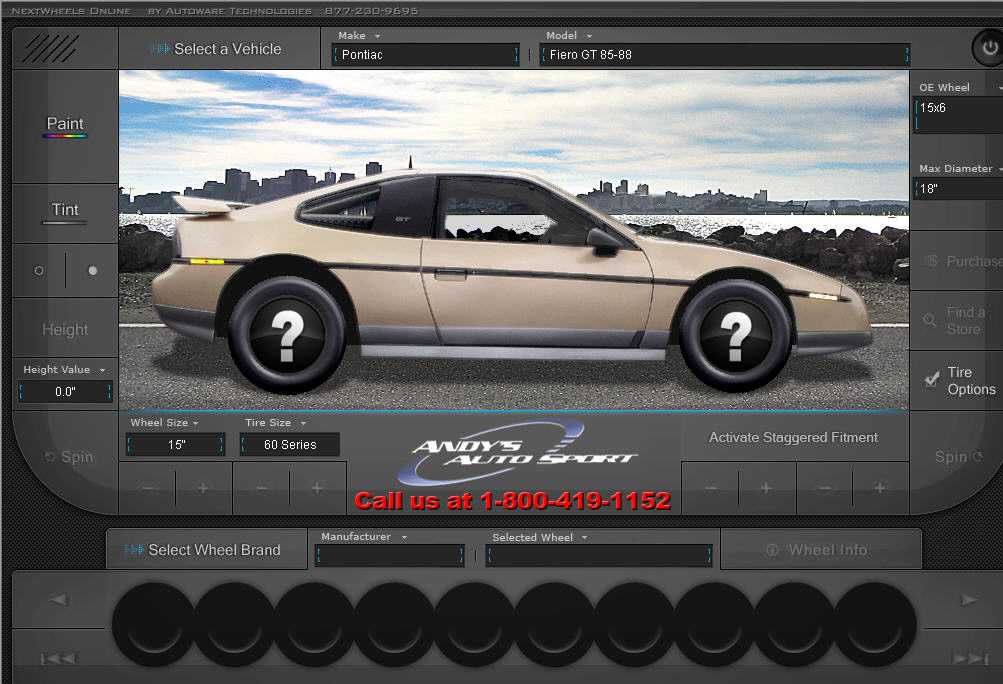Click the front wheel question mark
The width and height of the screenshot is (1003, 684).
pyautogui.click(x=736, y=335)
